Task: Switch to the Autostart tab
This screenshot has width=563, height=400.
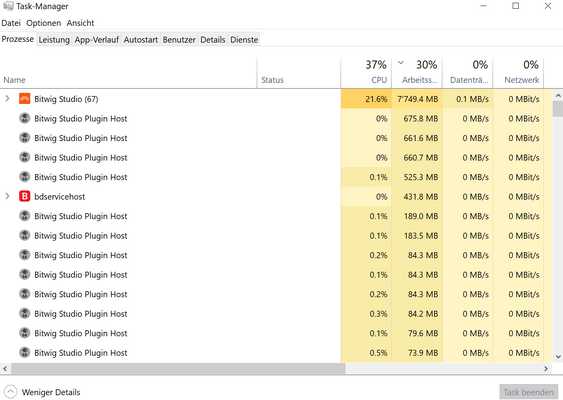Action: [x=141, y=39]
